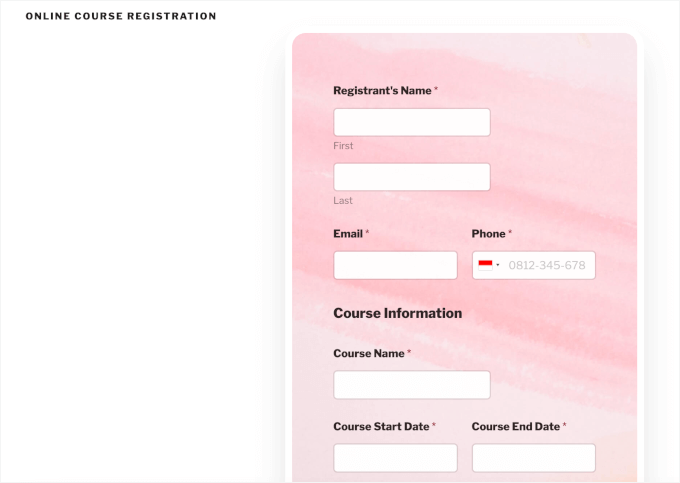680x483 pixels.
Task: Open the Course End Date field
Action: coord(533,458)
